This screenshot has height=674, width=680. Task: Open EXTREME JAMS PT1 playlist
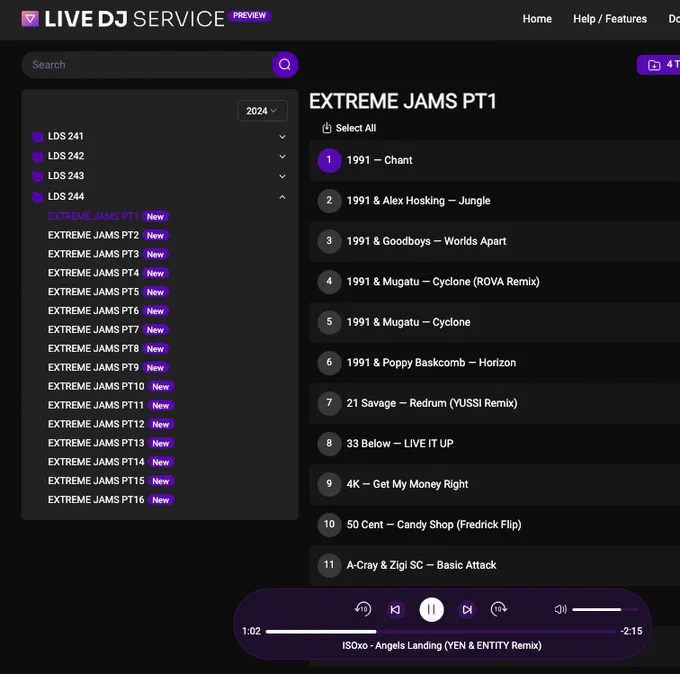coord(93,216)
